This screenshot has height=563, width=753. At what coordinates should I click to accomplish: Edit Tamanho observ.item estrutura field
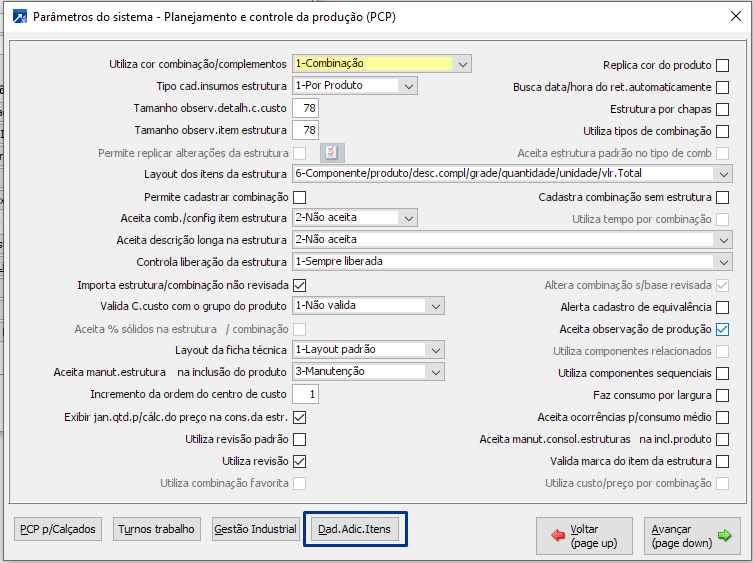coord(305,130)
